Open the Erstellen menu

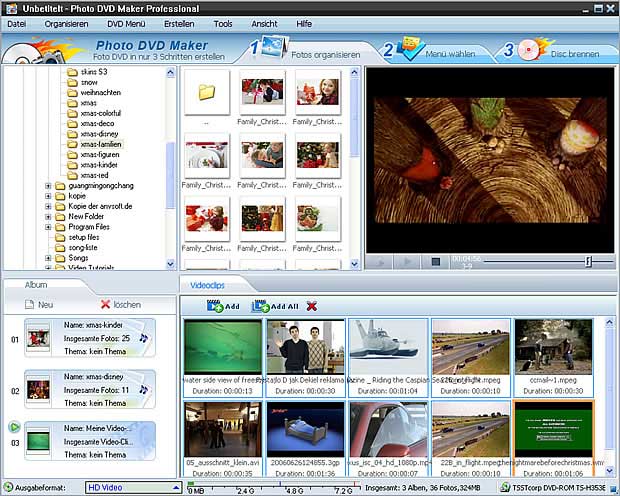(179, 24)
